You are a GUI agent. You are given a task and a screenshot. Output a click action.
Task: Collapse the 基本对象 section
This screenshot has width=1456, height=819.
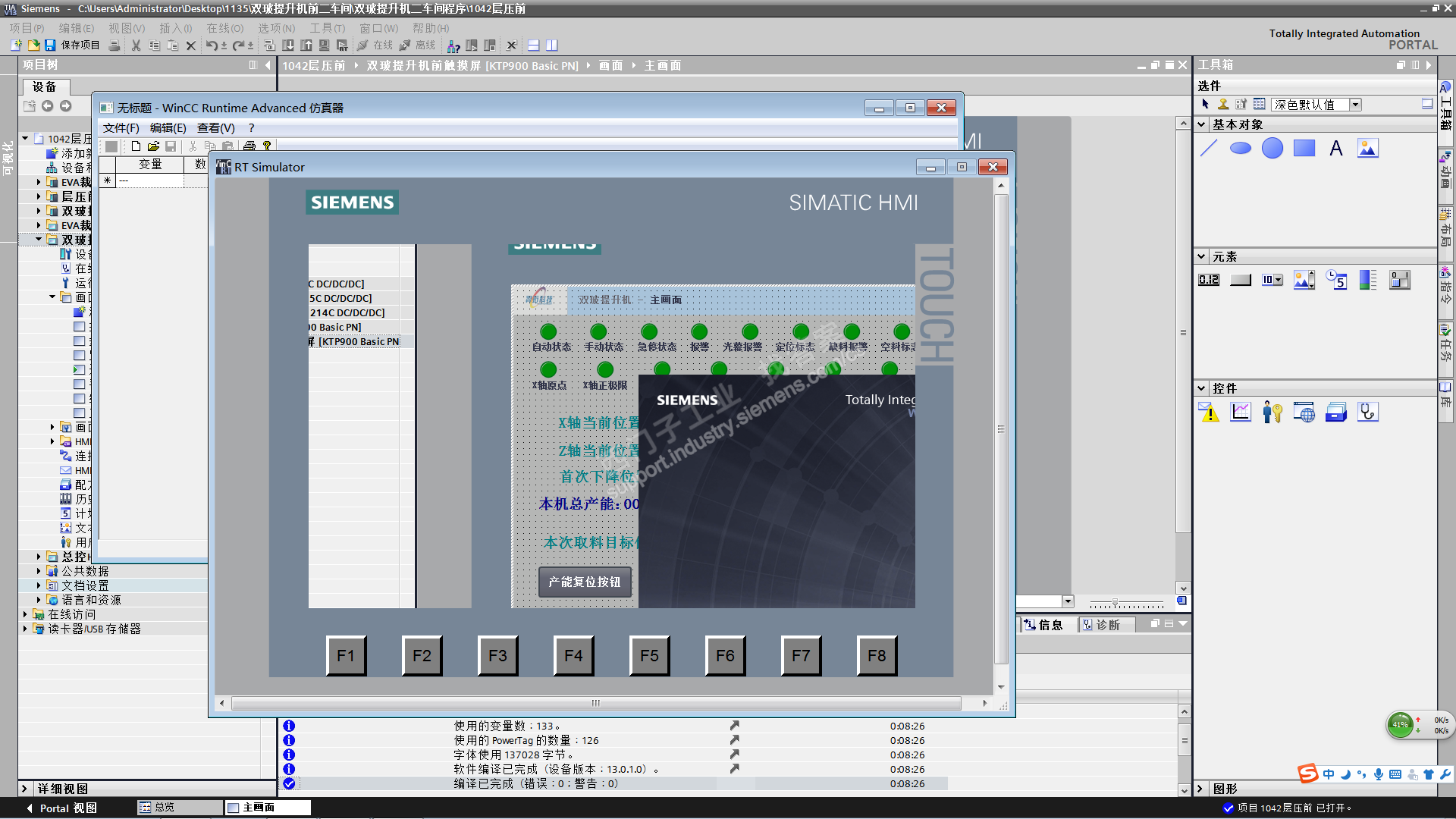pyautogui.click(x=1202, y=124)
